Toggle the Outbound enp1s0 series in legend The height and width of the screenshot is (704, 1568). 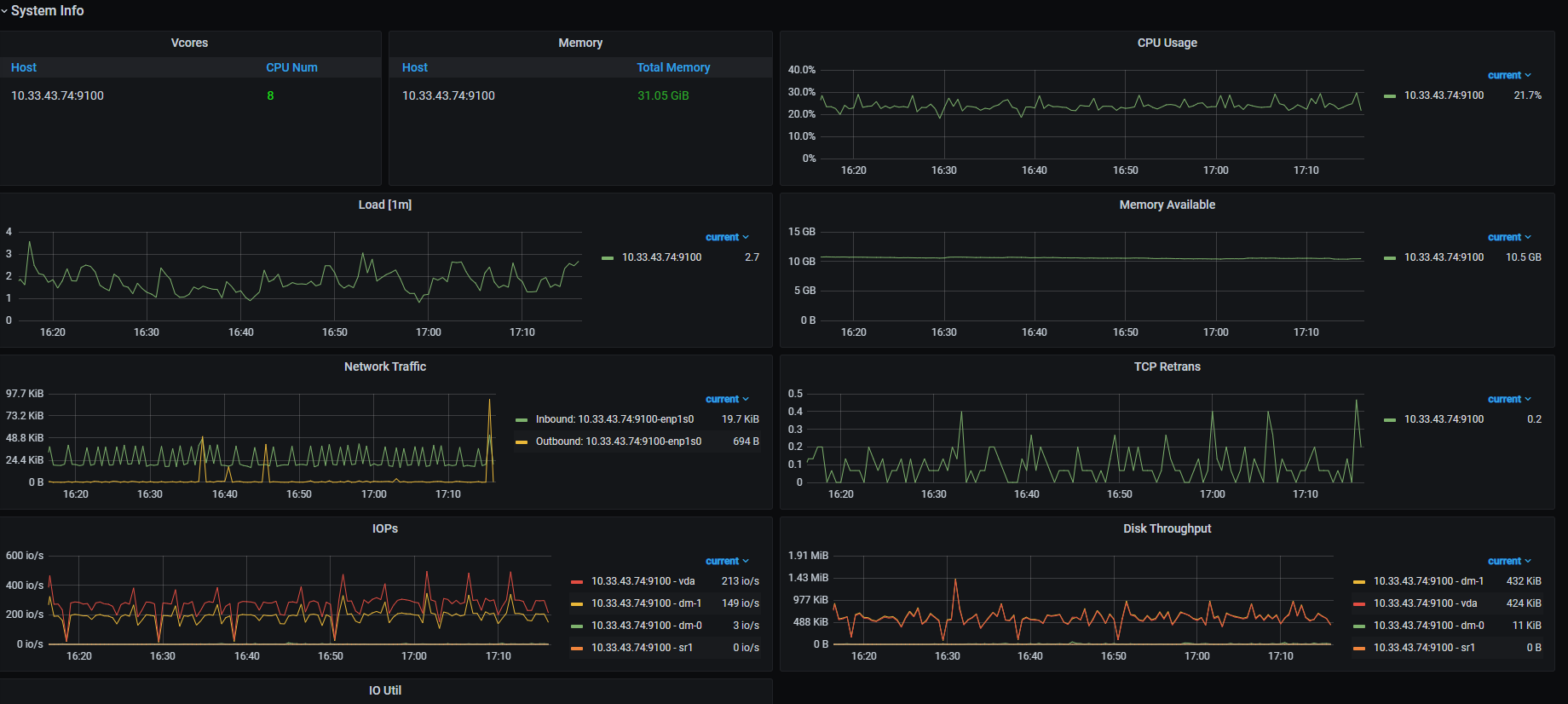pos(618,441)
